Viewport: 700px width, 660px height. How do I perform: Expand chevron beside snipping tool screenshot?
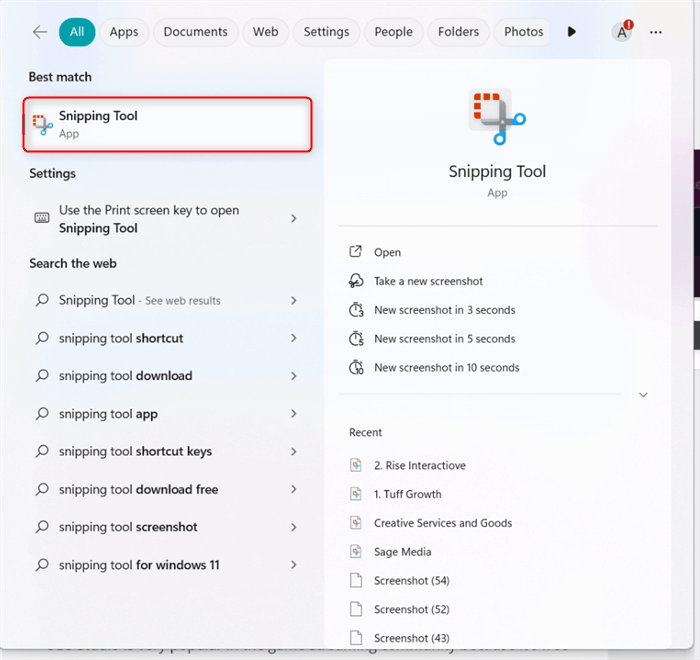click(293, 527)
